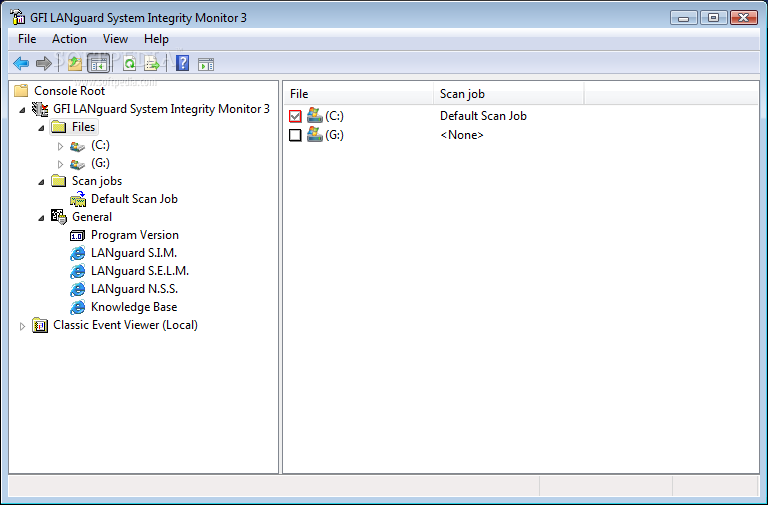Open LANguard N.S.S. link label
Screen dimensions: 768x505
tap(134, 289)
